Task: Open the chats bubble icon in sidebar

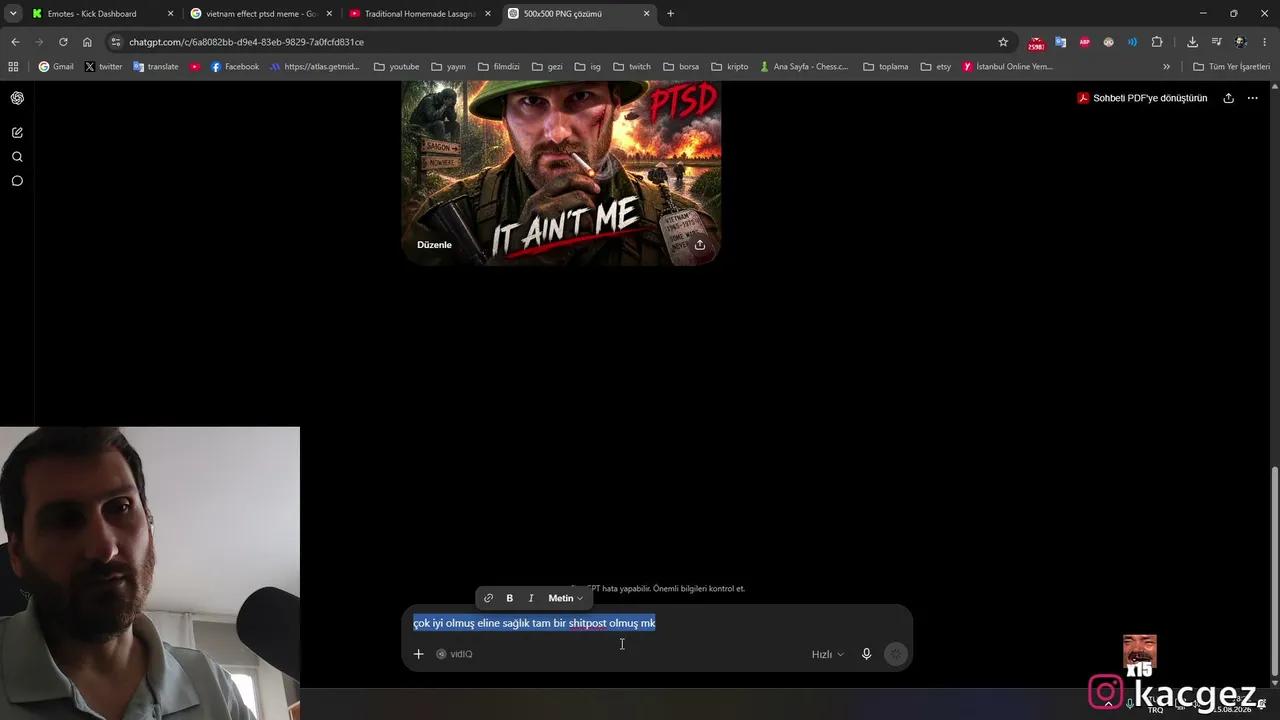Action: click(17, 181)
